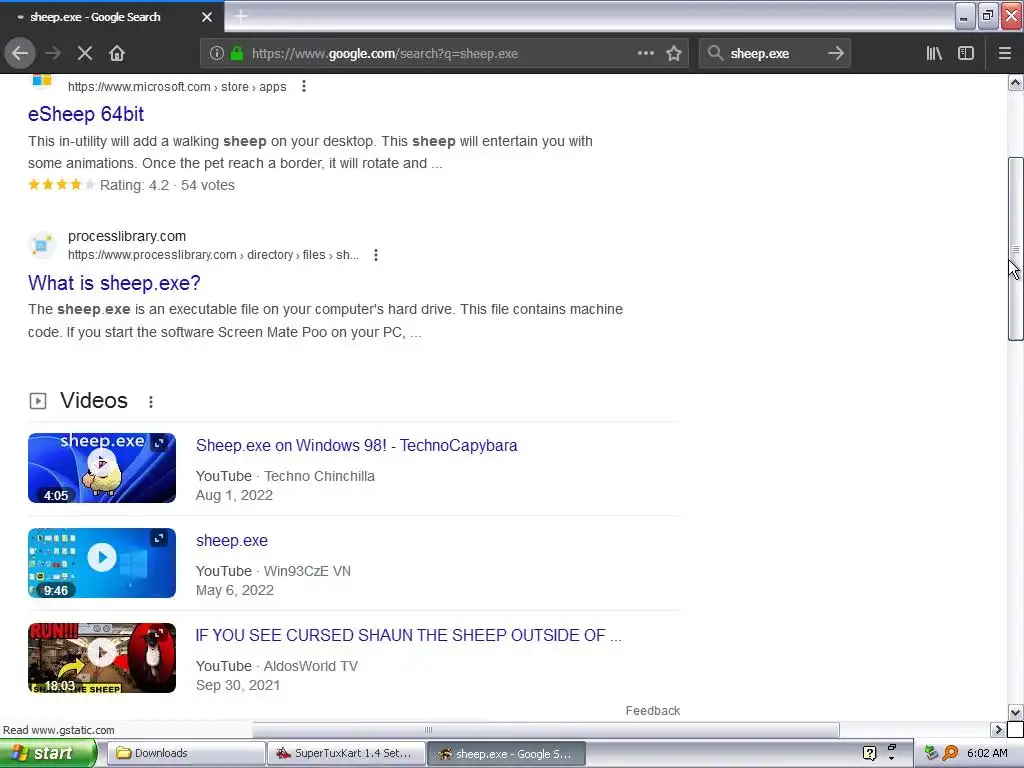Open the Videos section options menu
Viewport: 1024px width, 768px height.
[151, 402]
